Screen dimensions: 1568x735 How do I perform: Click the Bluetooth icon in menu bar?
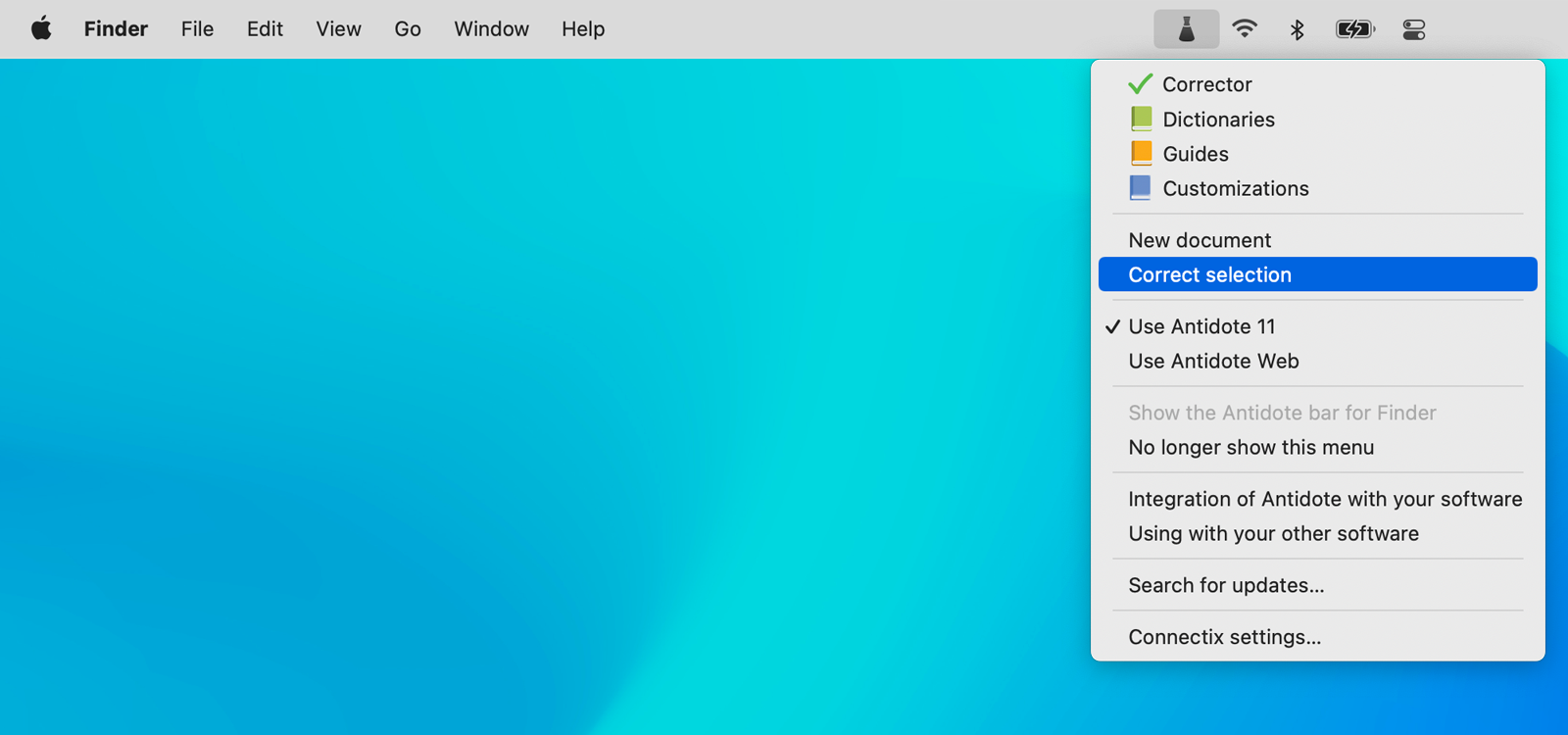coord(1297,29)
